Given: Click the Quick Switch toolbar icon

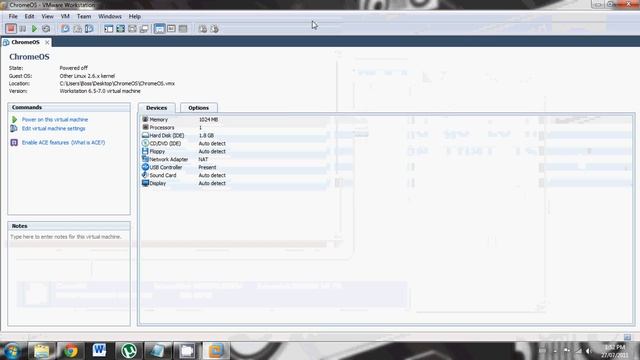Looking at the screenshot, I should tap(132, 29).
